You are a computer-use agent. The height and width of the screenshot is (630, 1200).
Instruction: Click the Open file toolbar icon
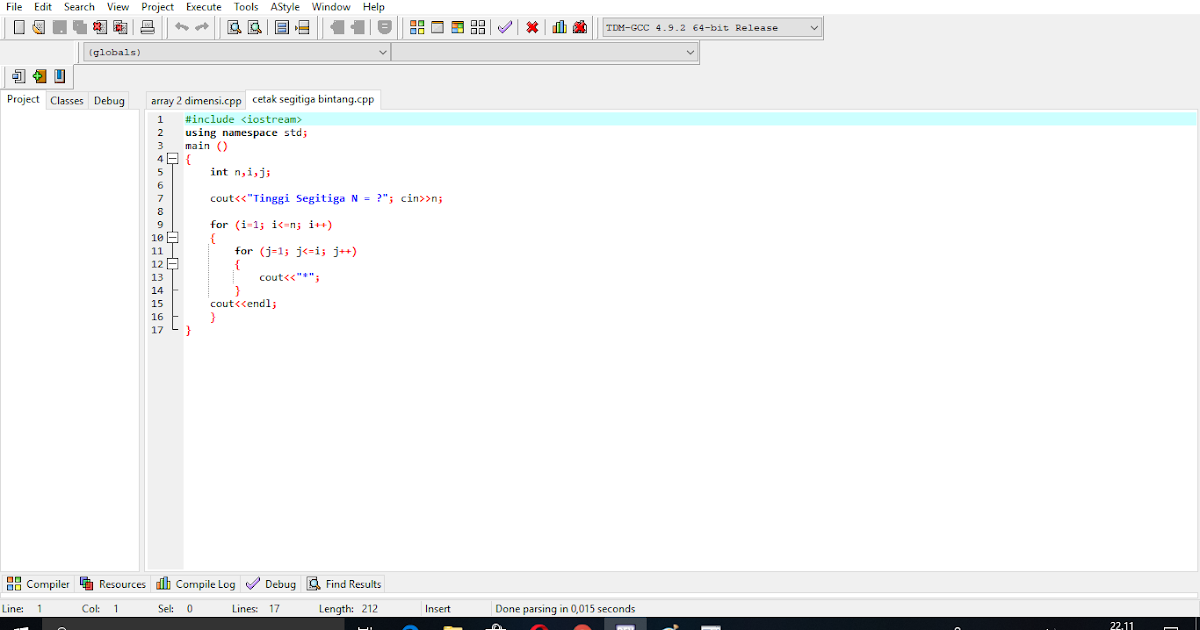pos(39,27)
